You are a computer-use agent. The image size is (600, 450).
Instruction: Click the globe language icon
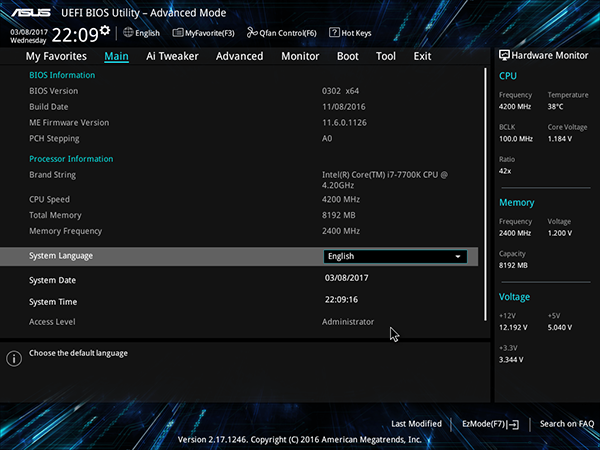(128, 33)
